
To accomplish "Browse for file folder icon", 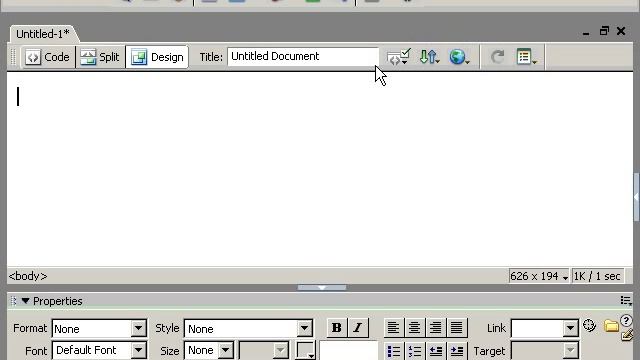I will pos(611,326).
